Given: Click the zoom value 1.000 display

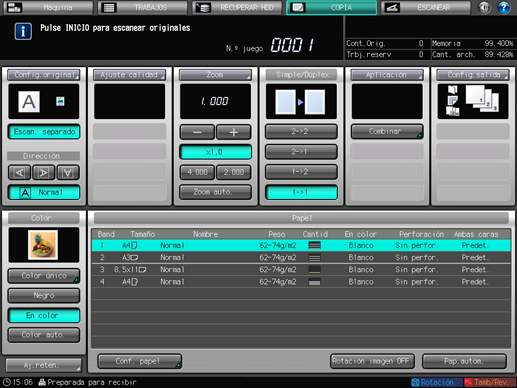Looking at the screenshot, I should pyautogui.click(x=215, y=101).
